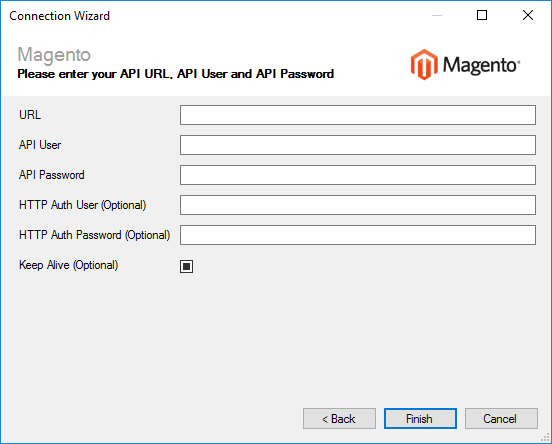Click the HTTP Auth Password (Optional) label
The width and height of the screenshot is (552, 444).
pos(94,235)
